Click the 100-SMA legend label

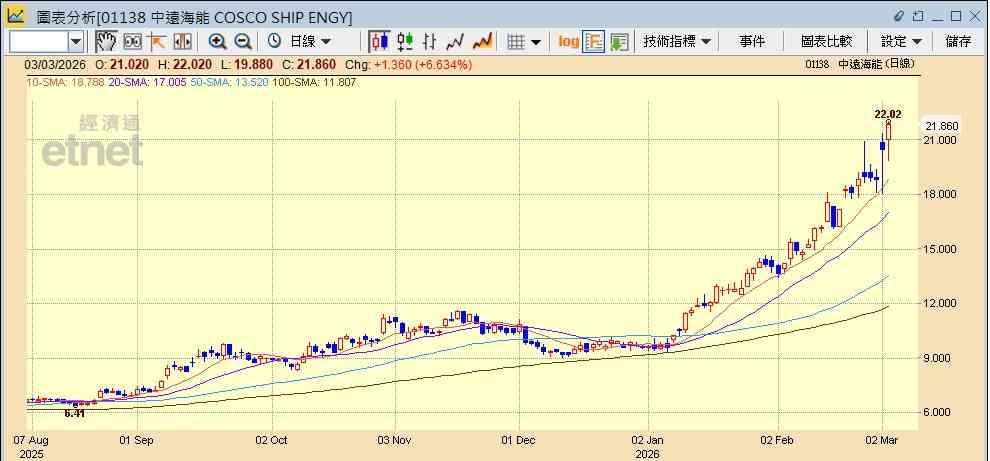(314, 82)
